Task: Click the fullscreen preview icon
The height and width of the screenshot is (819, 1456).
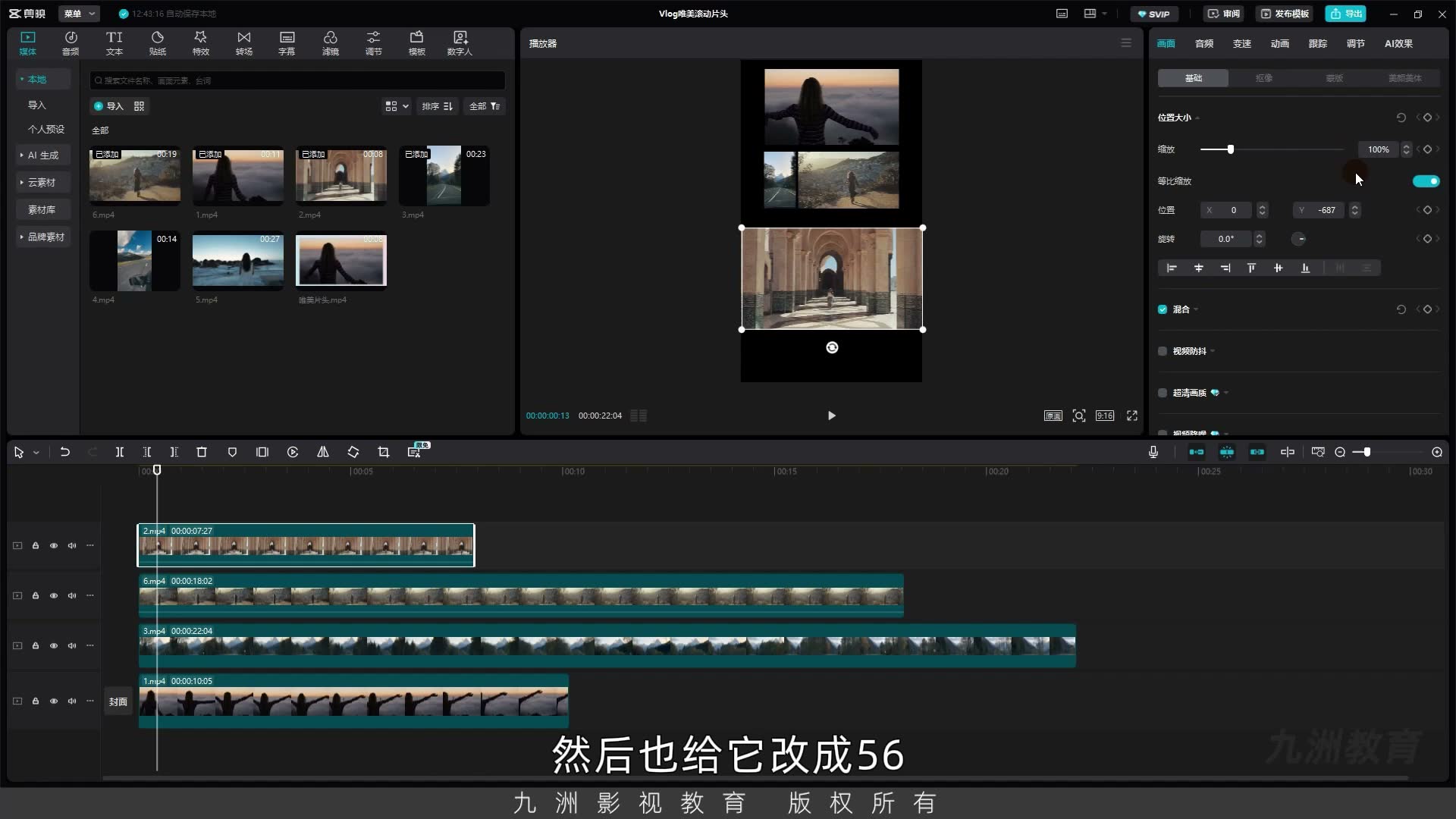Action: point(1132,416)
